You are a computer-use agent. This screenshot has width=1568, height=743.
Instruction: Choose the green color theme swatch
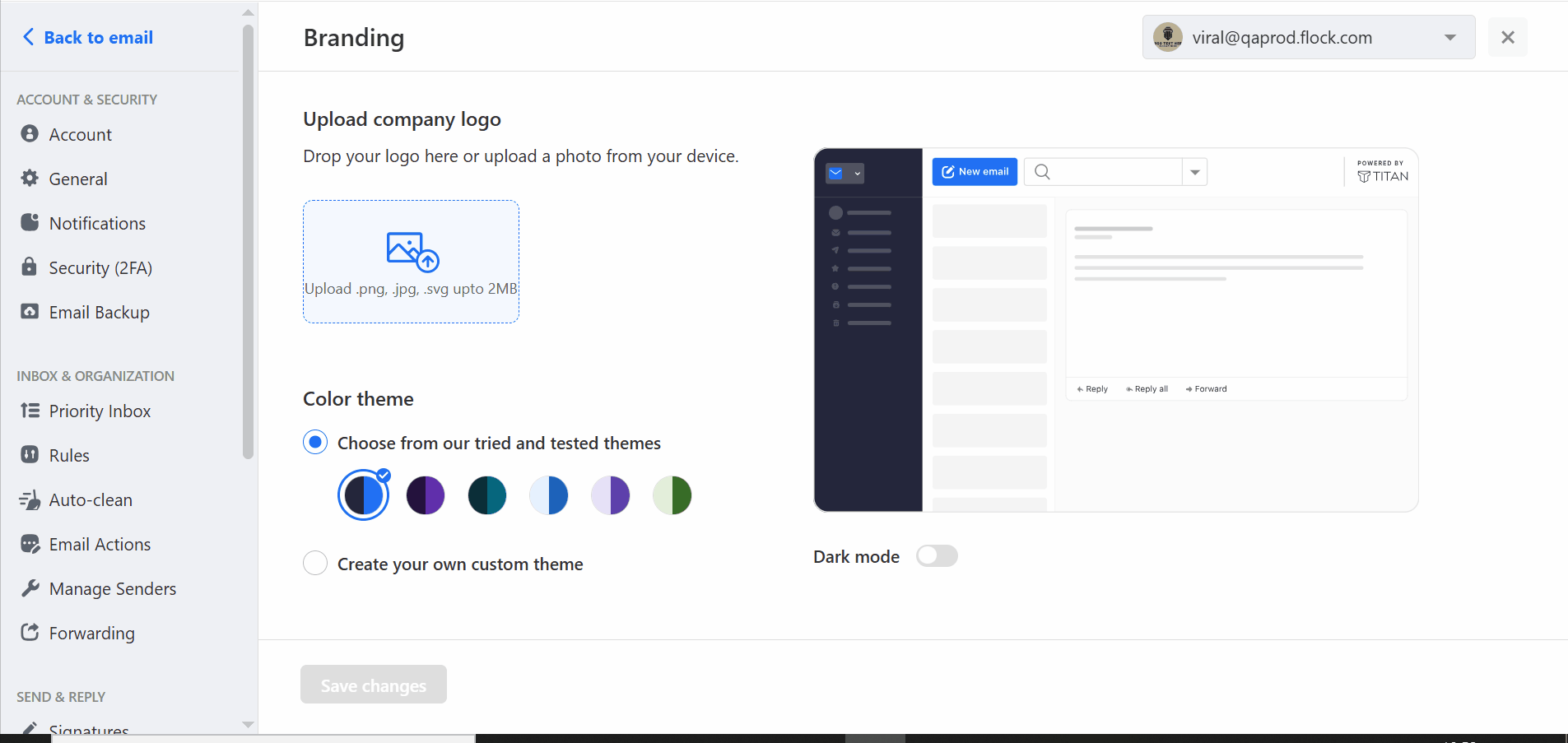672,495
